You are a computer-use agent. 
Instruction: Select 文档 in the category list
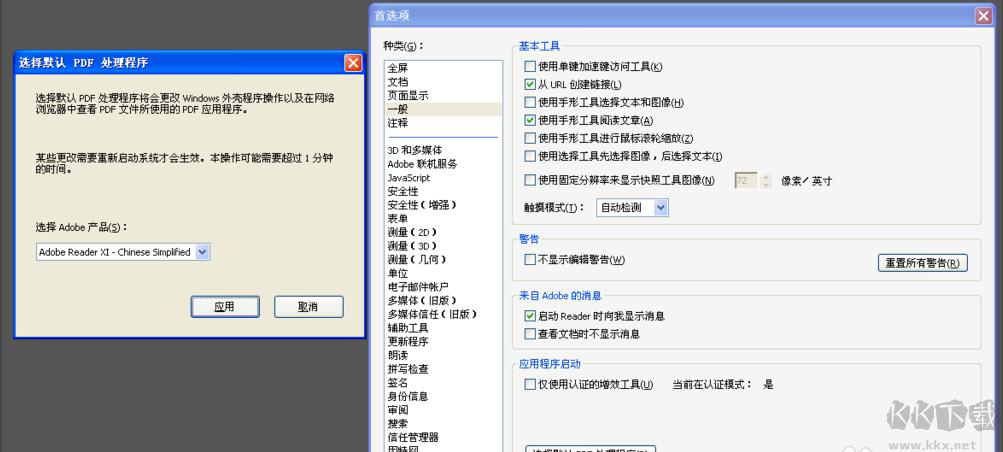point(397,82)
